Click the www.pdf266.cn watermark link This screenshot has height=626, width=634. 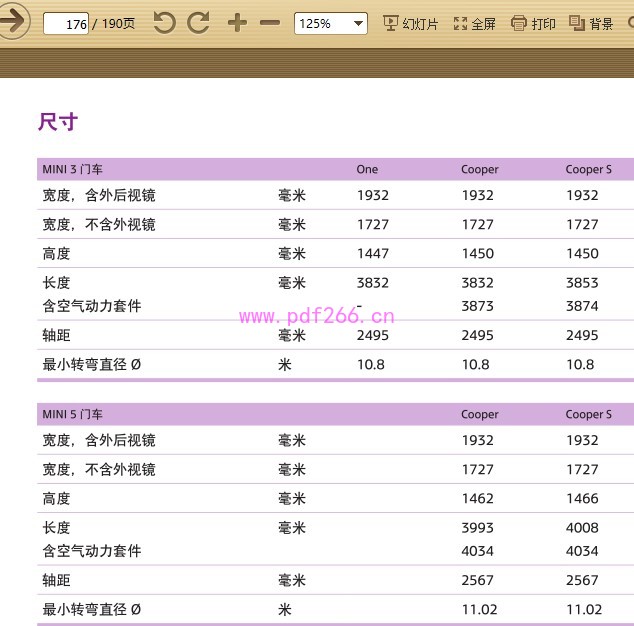pyautogui.click(x=317, y=317)
